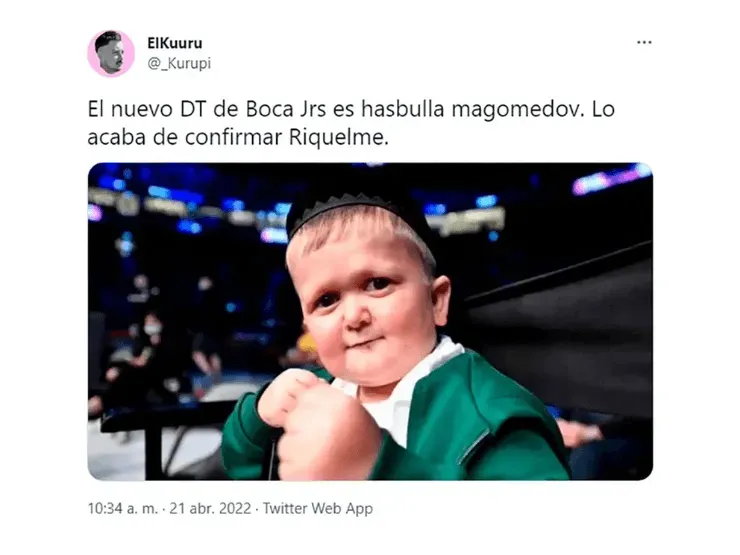Click the black cap in the photo
This screenshot has height=555, width=740.
(359, 208)
